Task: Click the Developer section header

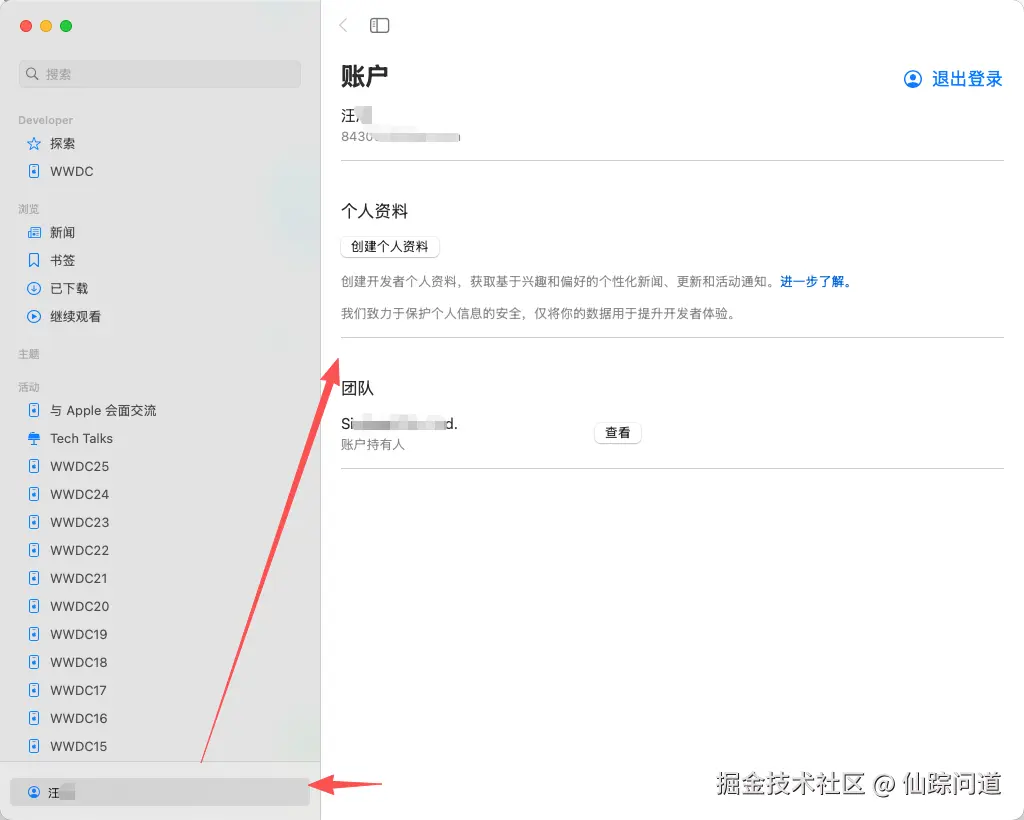Action: click(46, 120)
